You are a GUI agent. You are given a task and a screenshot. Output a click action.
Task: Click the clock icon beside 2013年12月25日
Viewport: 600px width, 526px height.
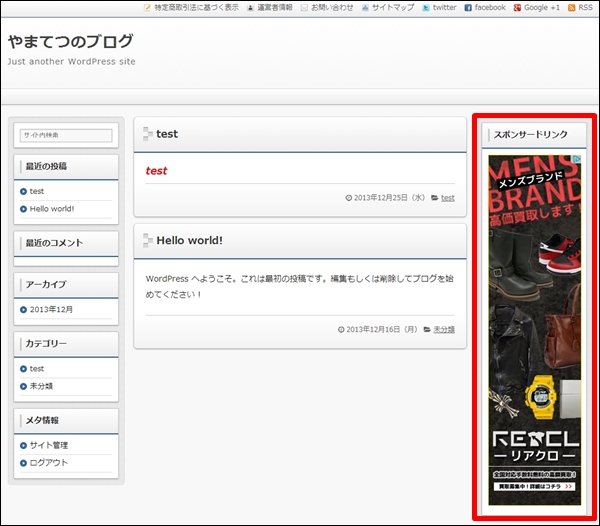(349, 198)
